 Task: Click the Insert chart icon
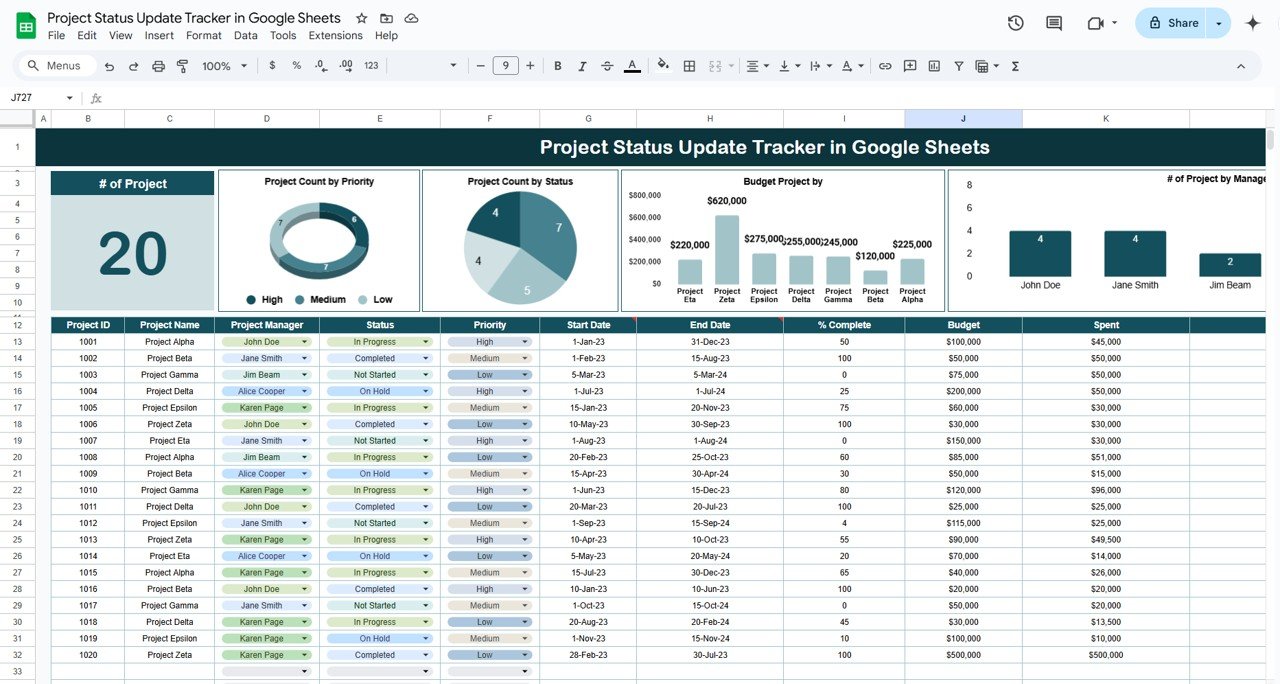click(x=933, y=65)
